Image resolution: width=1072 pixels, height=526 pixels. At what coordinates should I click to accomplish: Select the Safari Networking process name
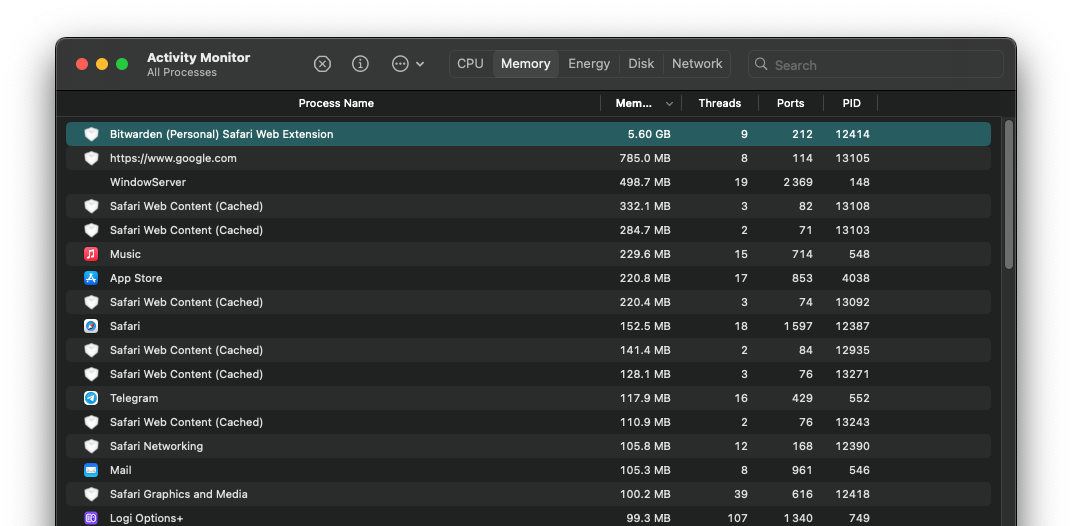tap(157, 446)
